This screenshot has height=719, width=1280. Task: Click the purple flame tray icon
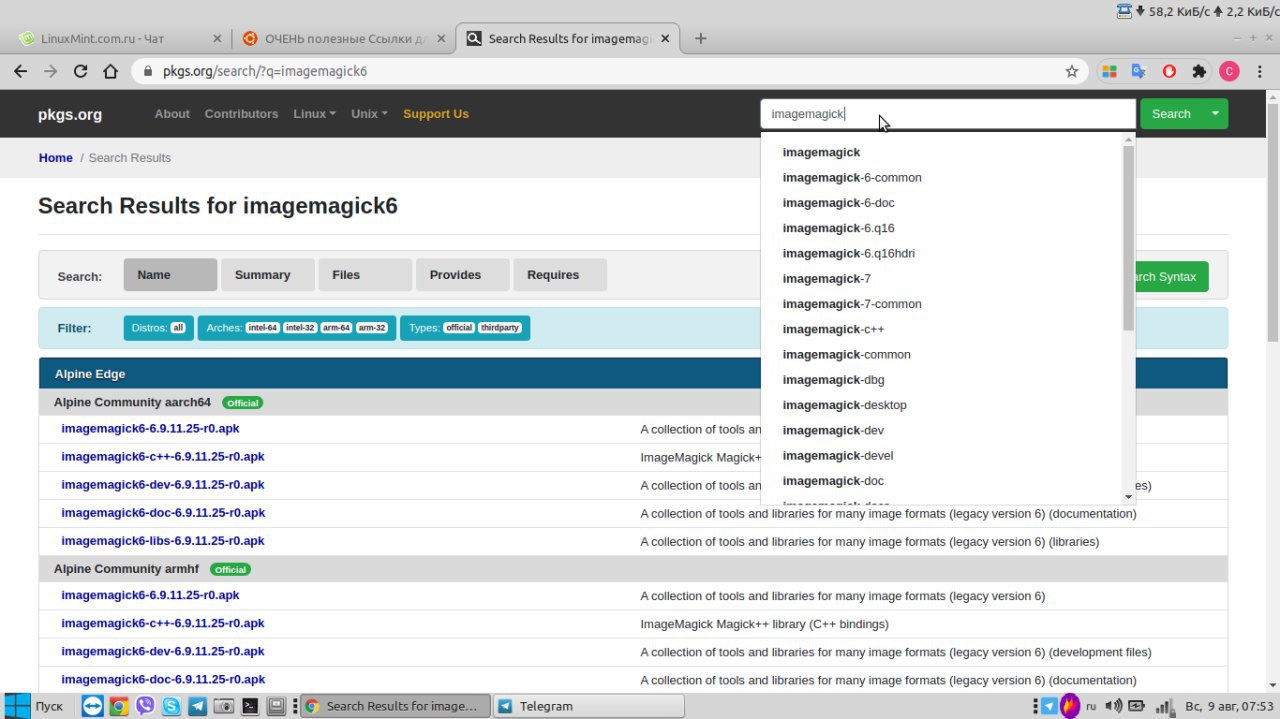1070,706
